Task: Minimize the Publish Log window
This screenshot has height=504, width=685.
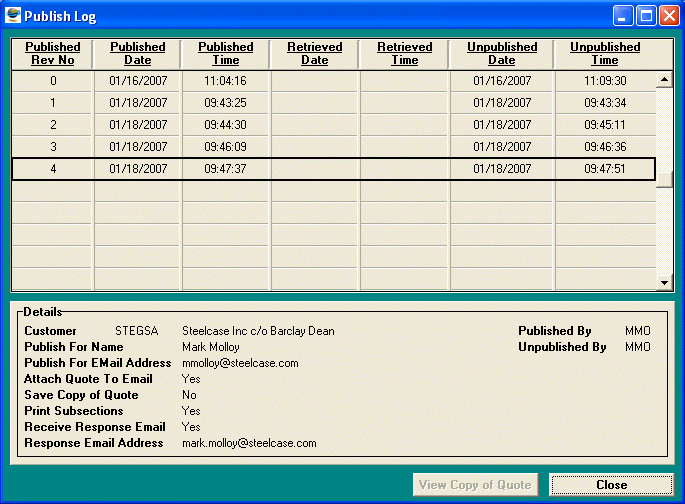Action: point(623,16)
